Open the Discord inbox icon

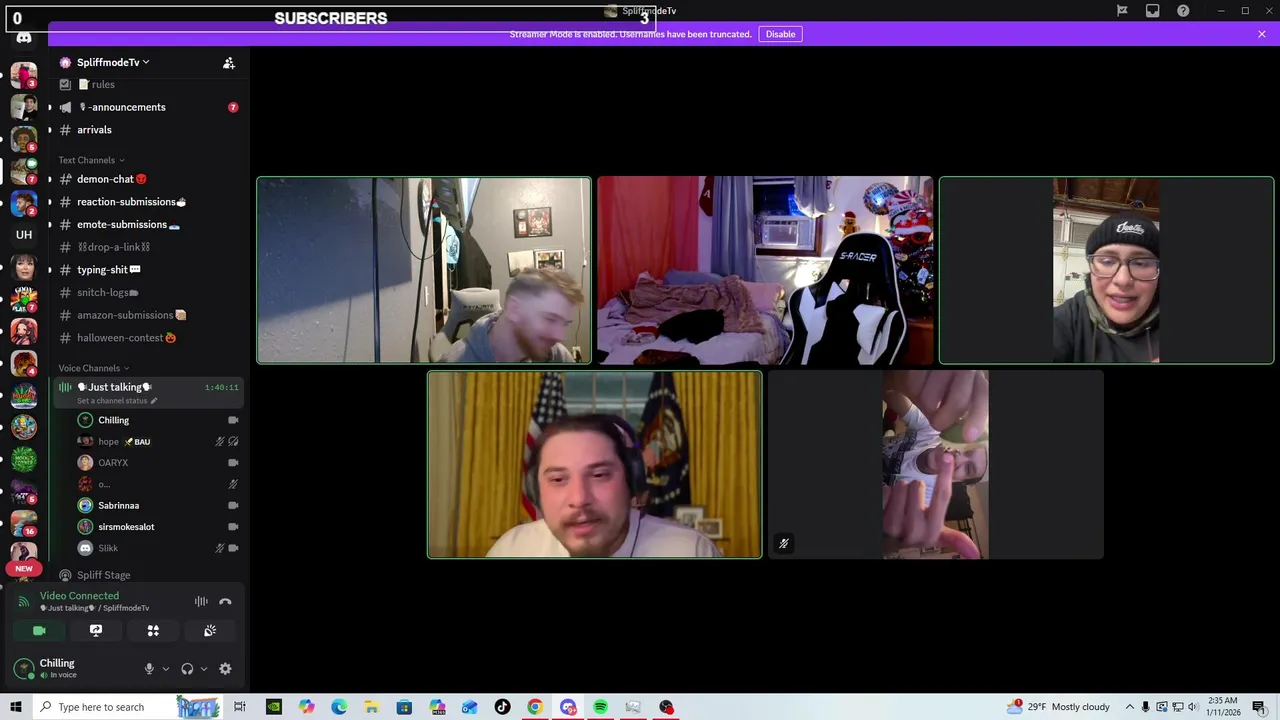pyautogui.click(x=1153, y=11)
